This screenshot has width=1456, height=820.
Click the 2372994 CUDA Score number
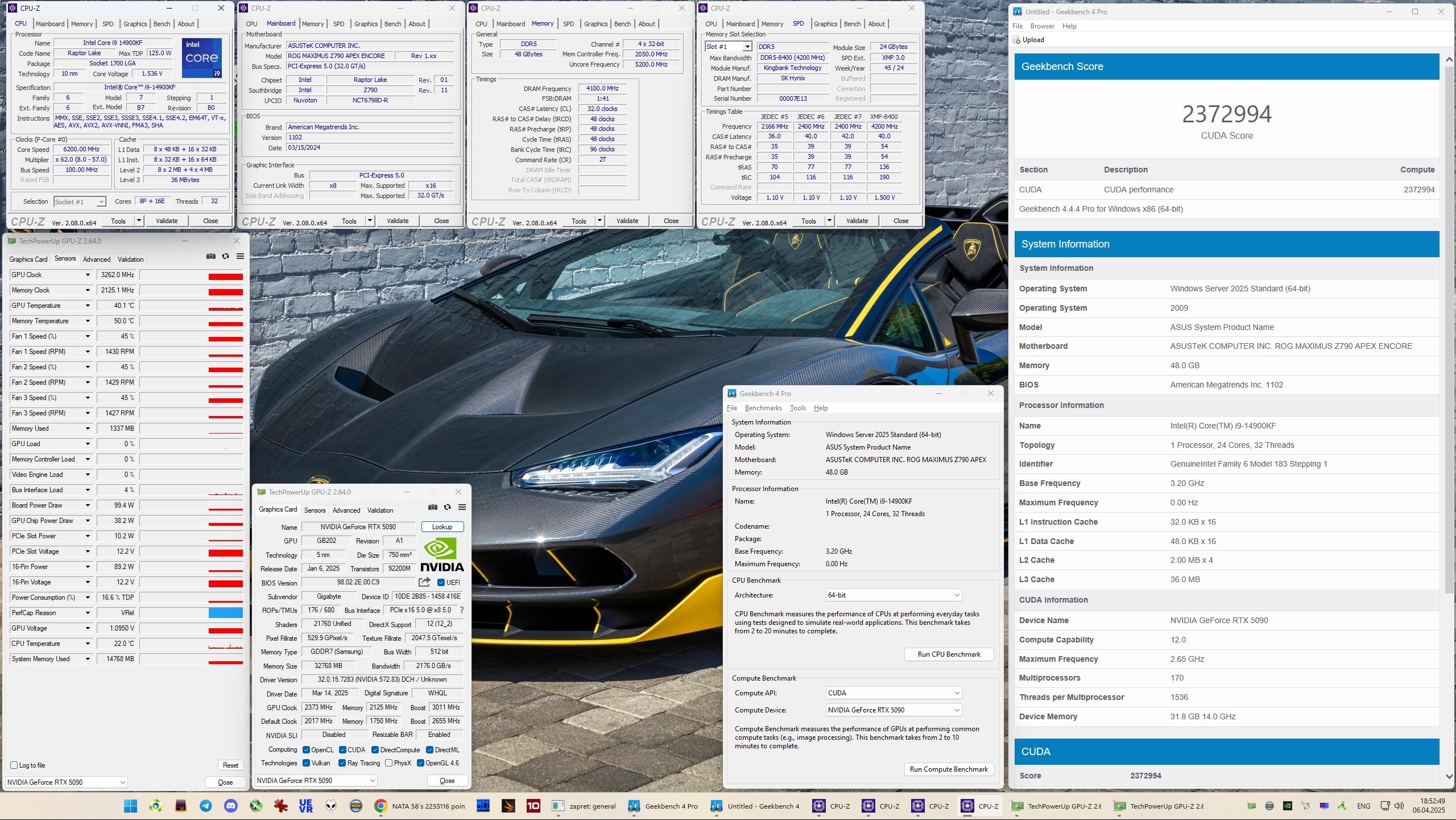[1227, 114]
